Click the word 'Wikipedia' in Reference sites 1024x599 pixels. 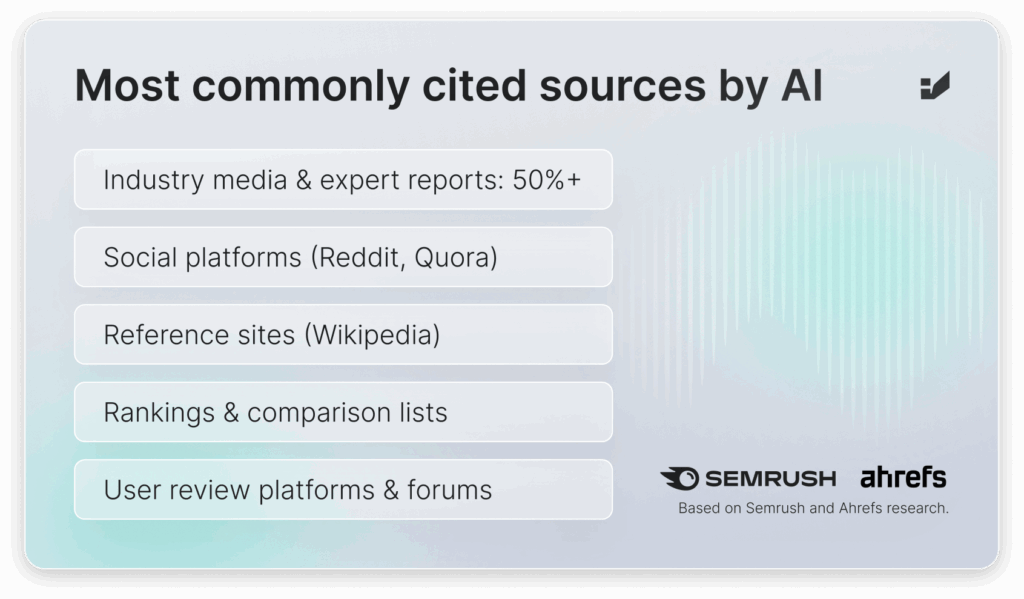[x=374, y=334]
